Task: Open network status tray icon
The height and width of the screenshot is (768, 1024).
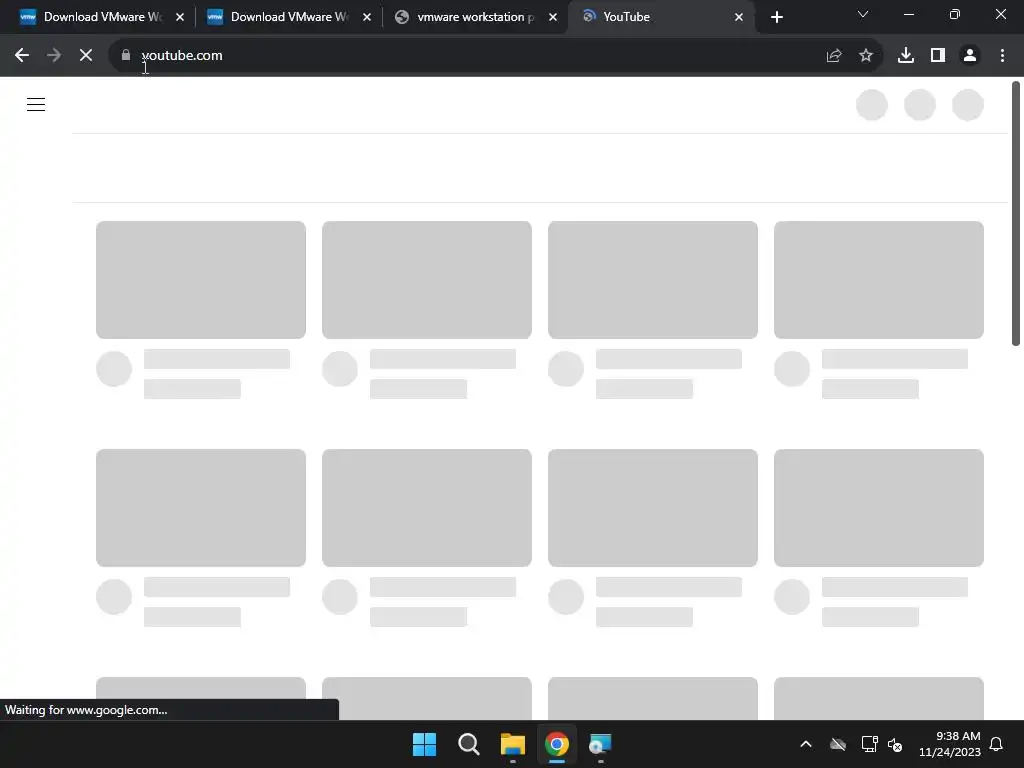Action: tap(869, 744)
